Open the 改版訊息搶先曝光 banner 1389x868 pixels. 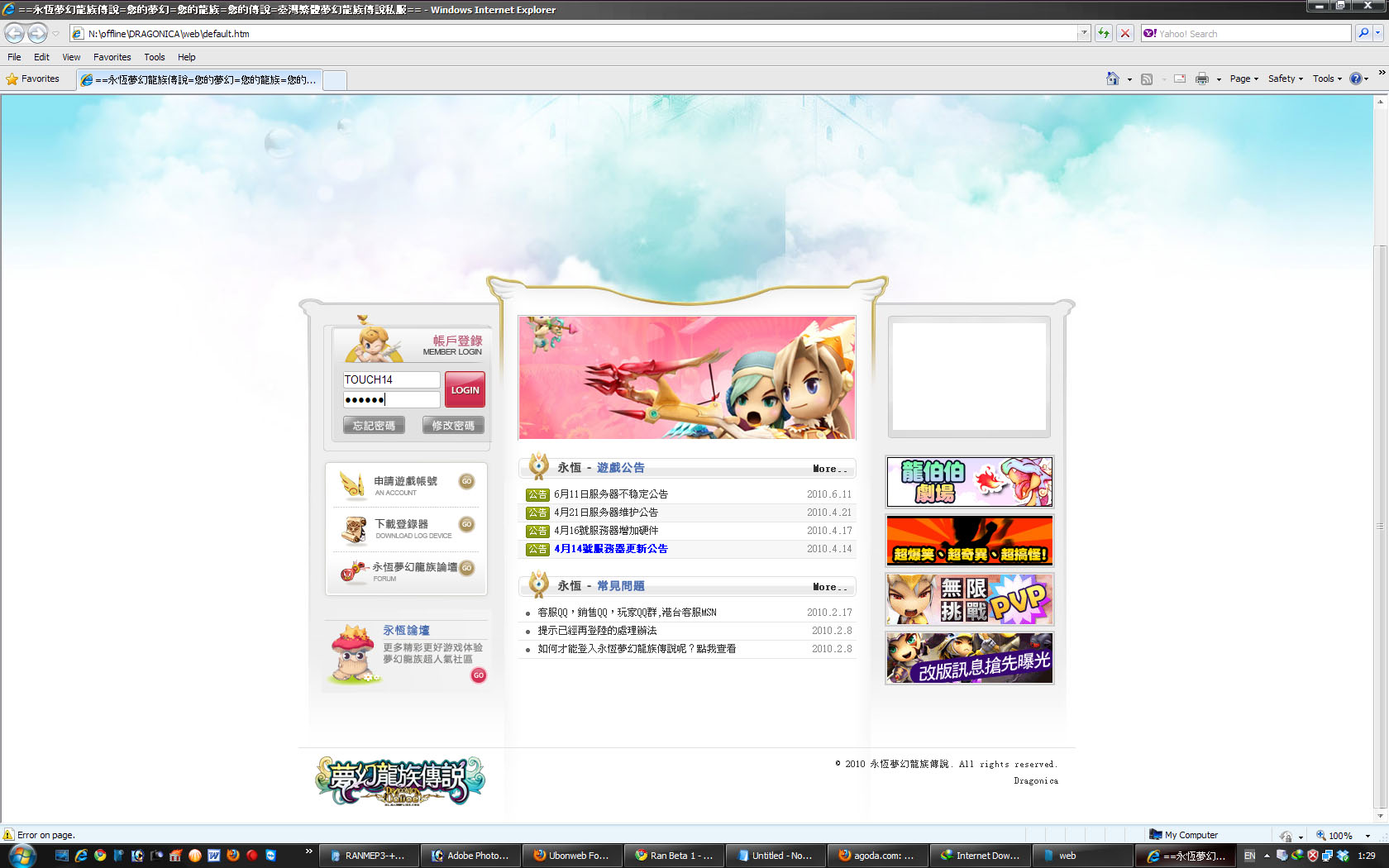[x=970, y=658]
